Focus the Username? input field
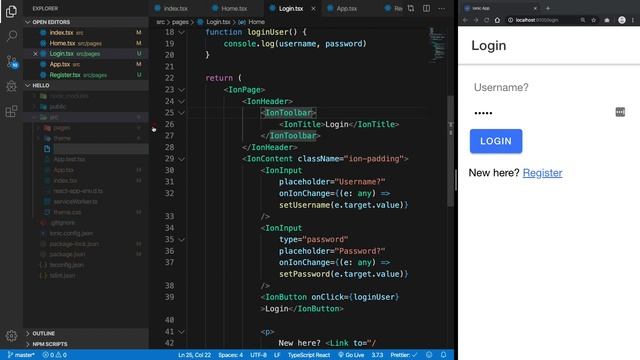 pyautogui.click(x=549, y=87)
